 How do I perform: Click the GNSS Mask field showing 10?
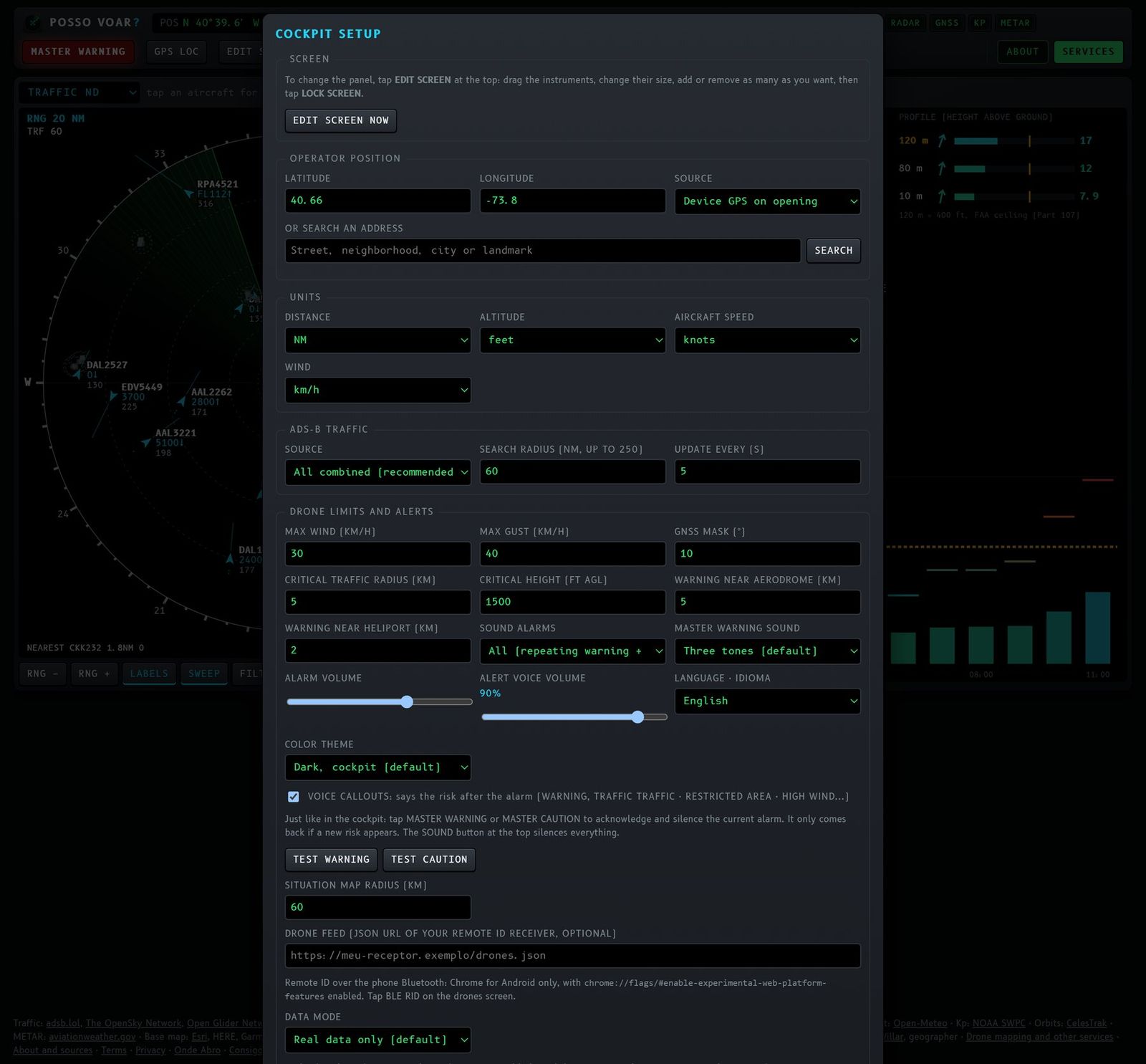[x=767, y=554]
